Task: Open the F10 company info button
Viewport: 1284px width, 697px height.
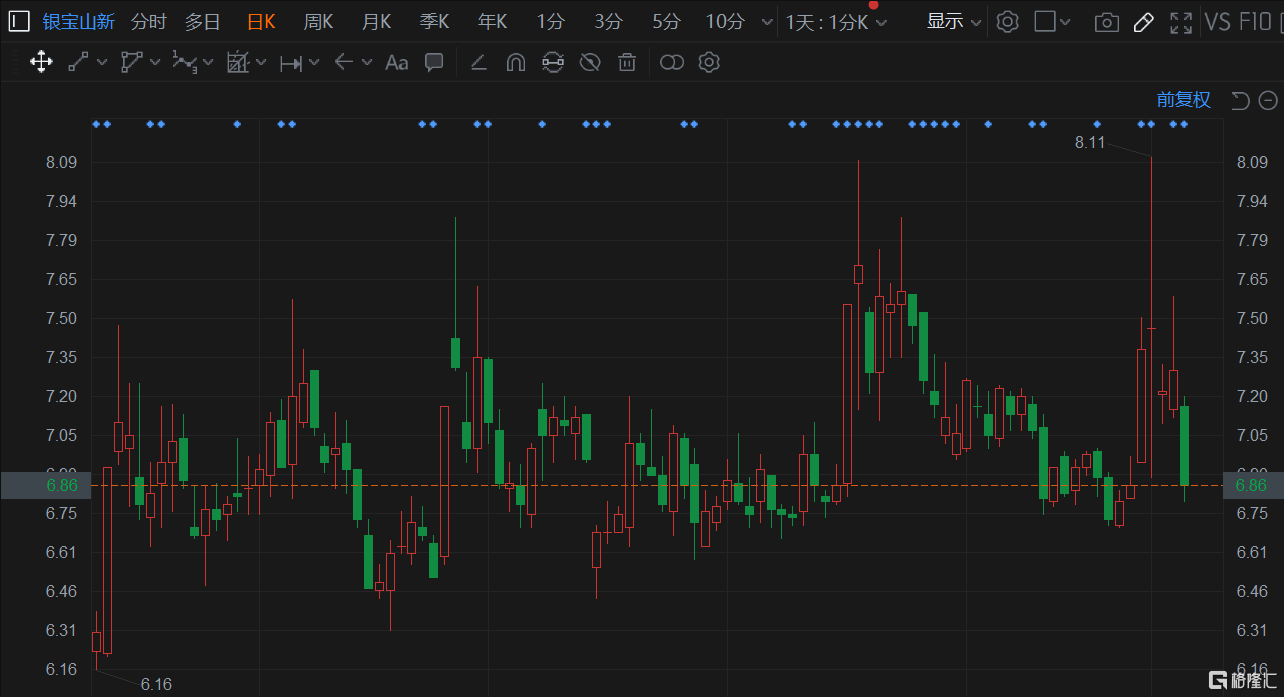Action: pyautogui.click(x=1255, y=22)
